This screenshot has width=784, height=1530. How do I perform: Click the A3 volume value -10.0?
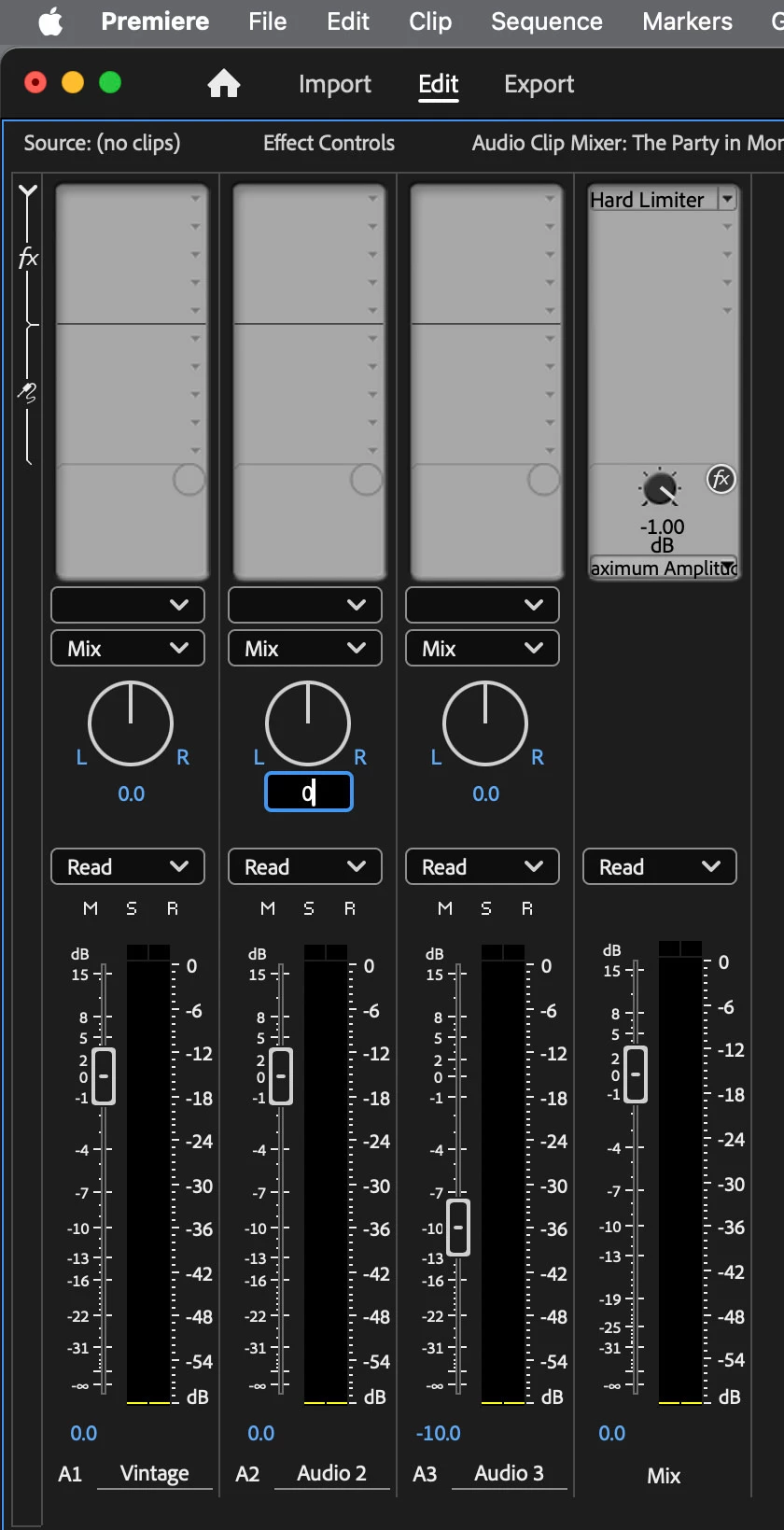439,1433
